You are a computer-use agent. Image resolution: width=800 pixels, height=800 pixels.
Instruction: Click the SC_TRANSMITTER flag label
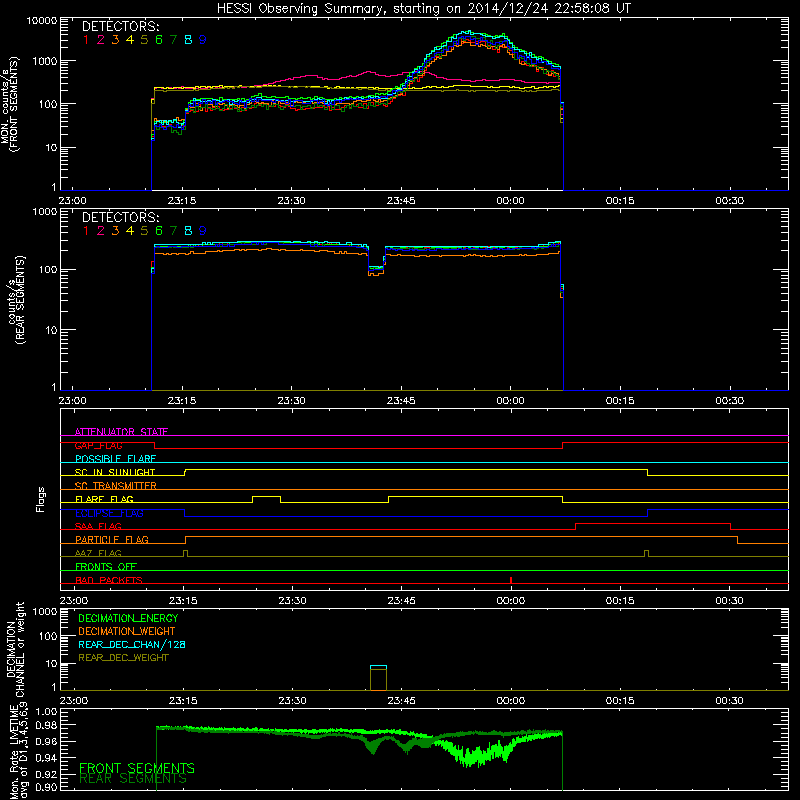115,485
